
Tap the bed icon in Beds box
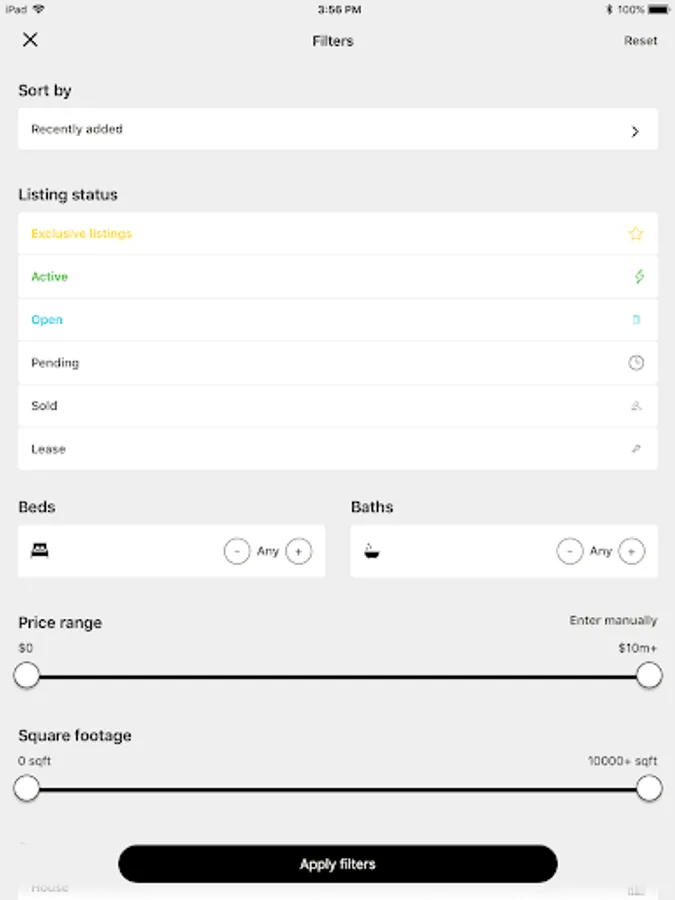coord(40,551)
